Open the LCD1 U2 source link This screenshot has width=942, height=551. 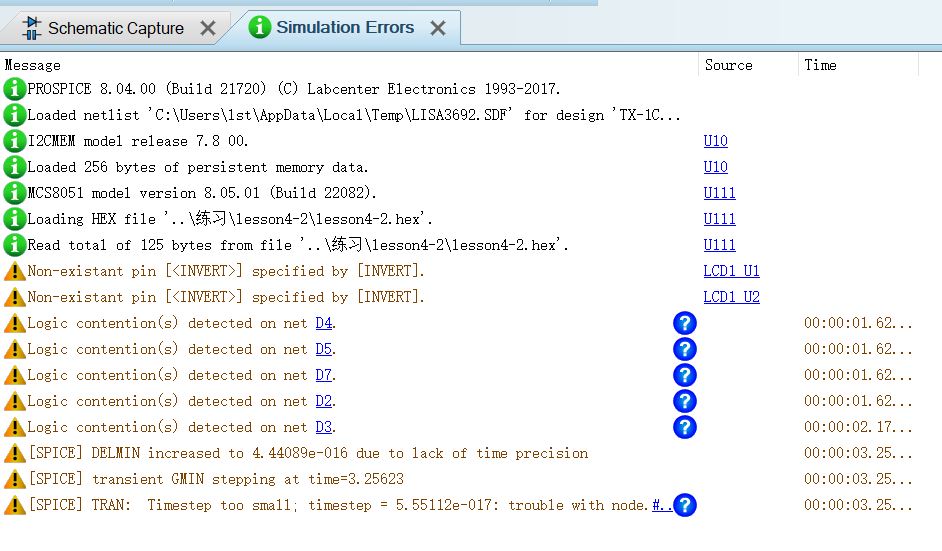[x=731, y=297]
